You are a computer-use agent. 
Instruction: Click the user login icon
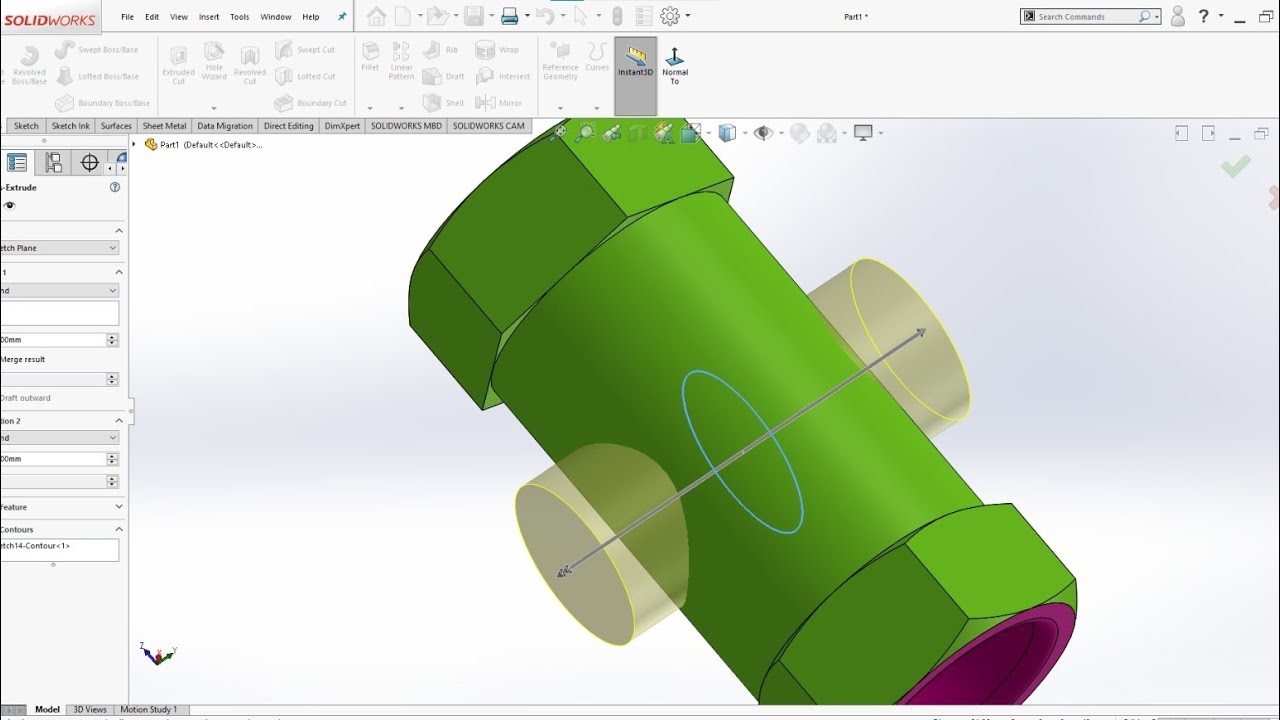1177,16
